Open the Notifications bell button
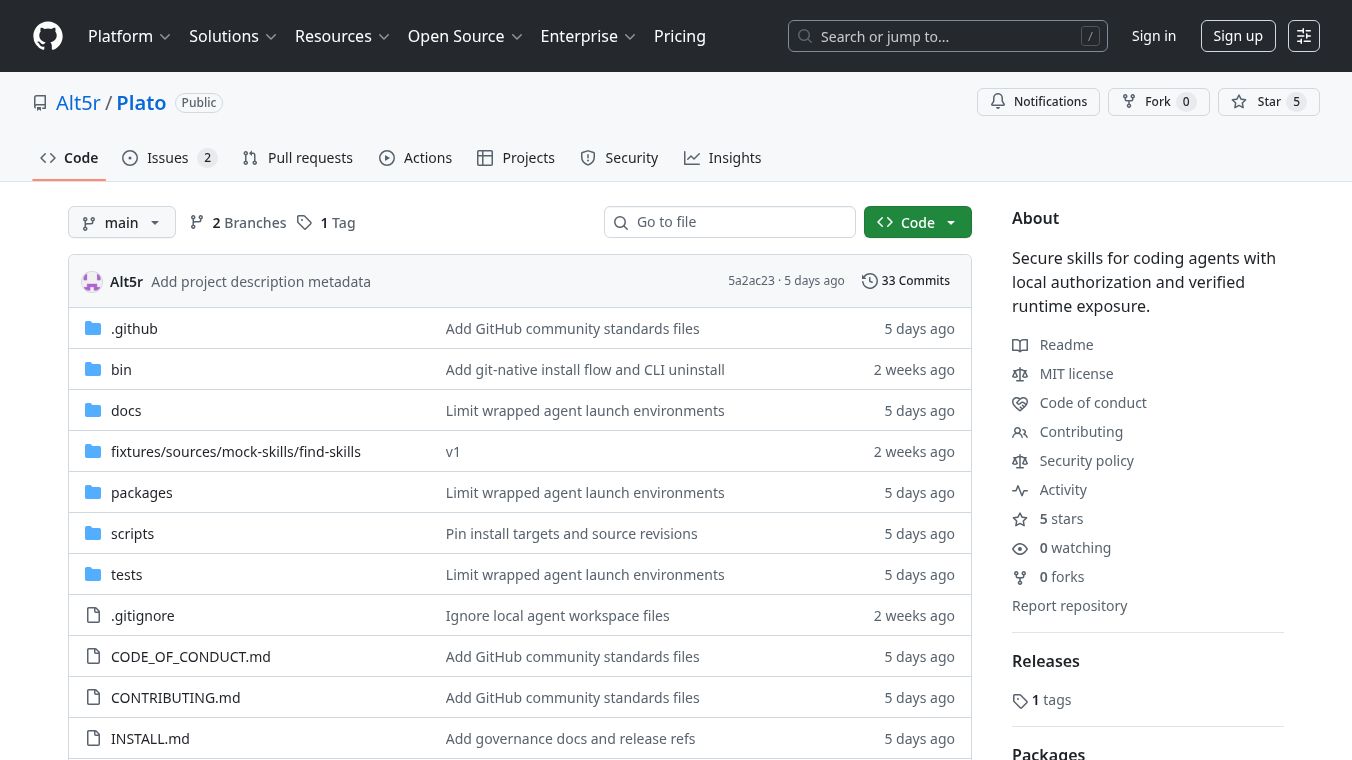The height and width of the screenshot is (760, 1352). coord(1038,102)
